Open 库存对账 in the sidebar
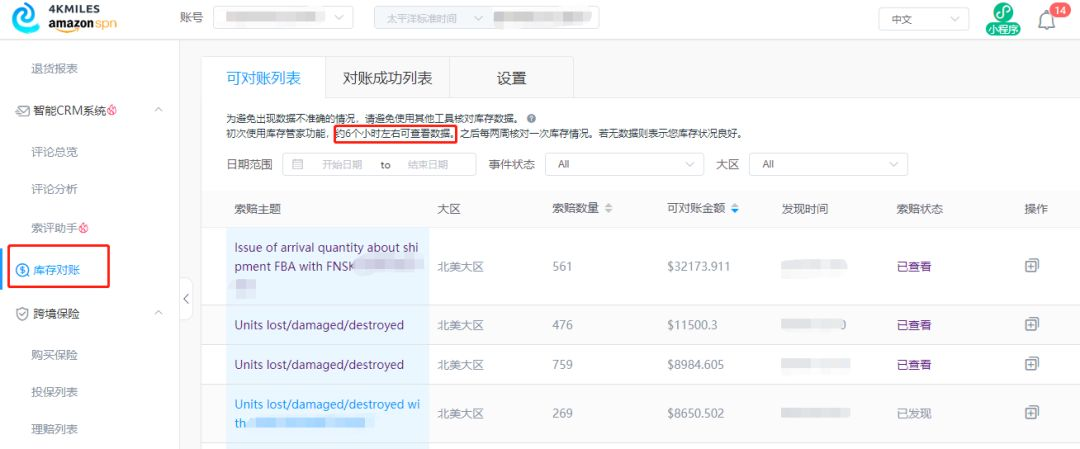1080x449 pixels. click(58, 270)
